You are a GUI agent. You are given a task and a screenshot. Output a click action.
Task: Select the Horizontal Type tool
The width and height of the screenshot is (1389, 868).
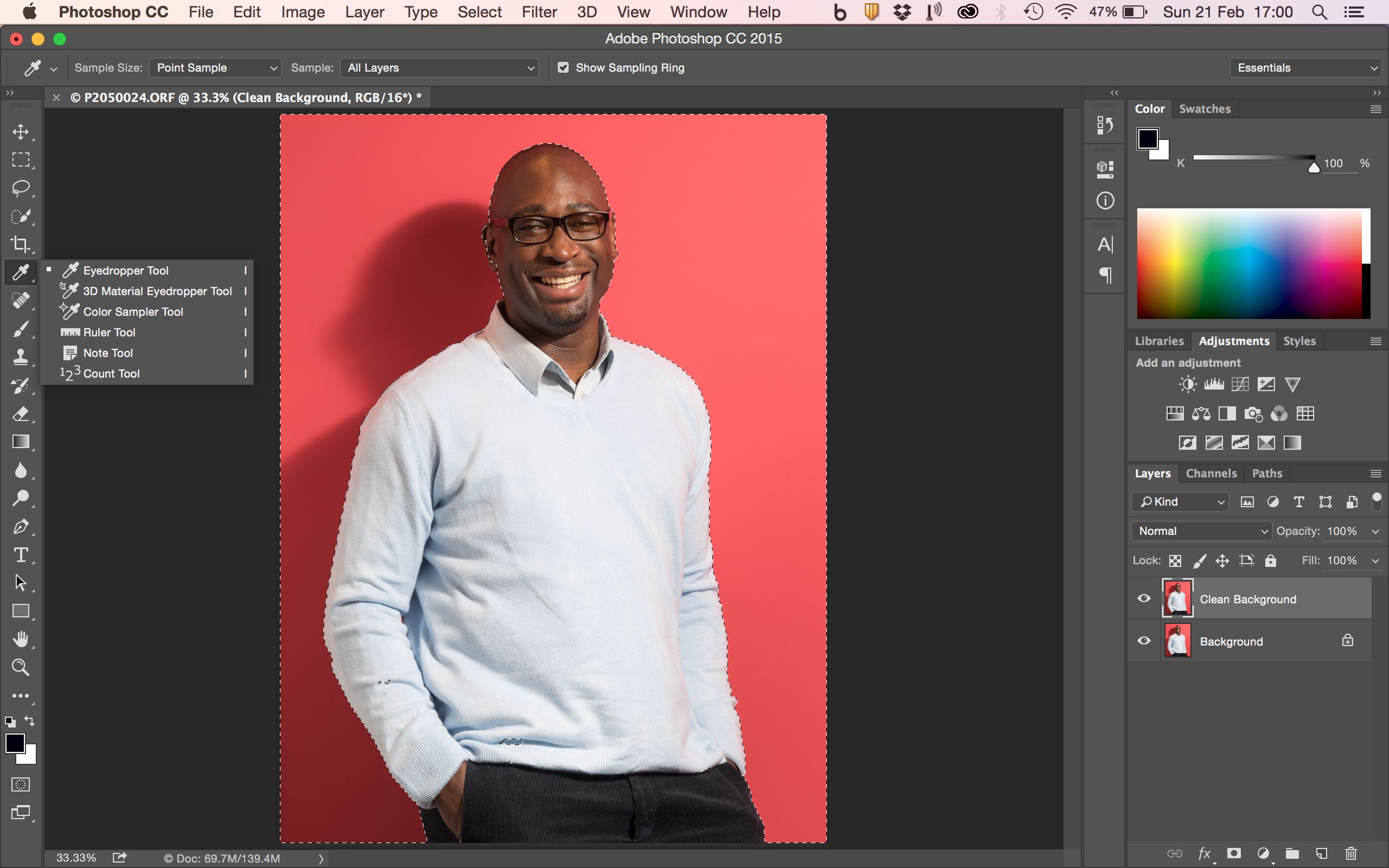click(x=21, y=555)
